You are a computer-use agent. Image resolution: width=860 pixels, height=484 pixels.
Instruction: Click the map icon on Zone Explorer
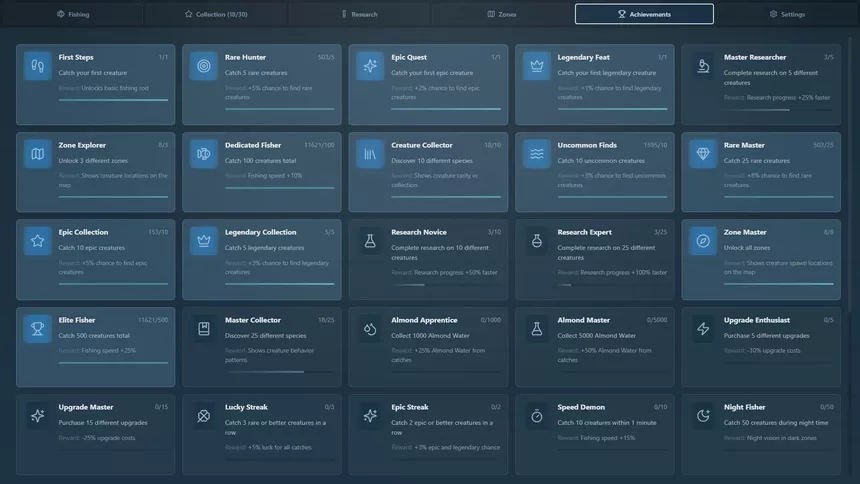coord(37,154)
